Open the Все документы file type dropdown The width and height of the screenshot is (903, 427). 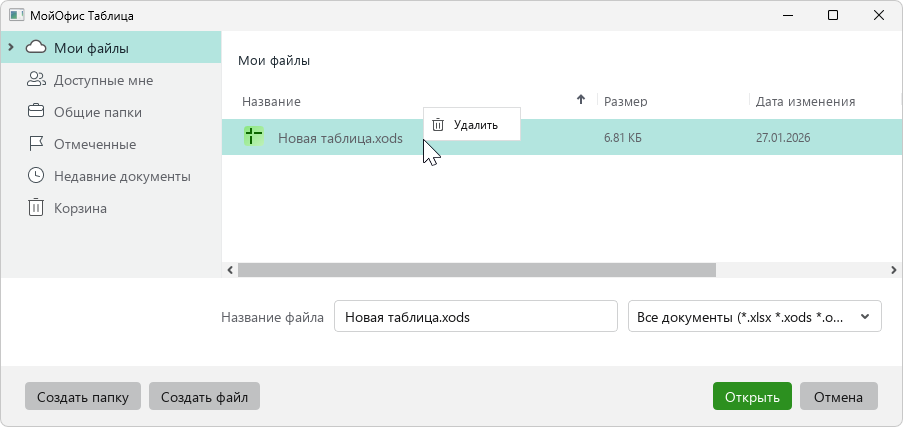point(754,316)
